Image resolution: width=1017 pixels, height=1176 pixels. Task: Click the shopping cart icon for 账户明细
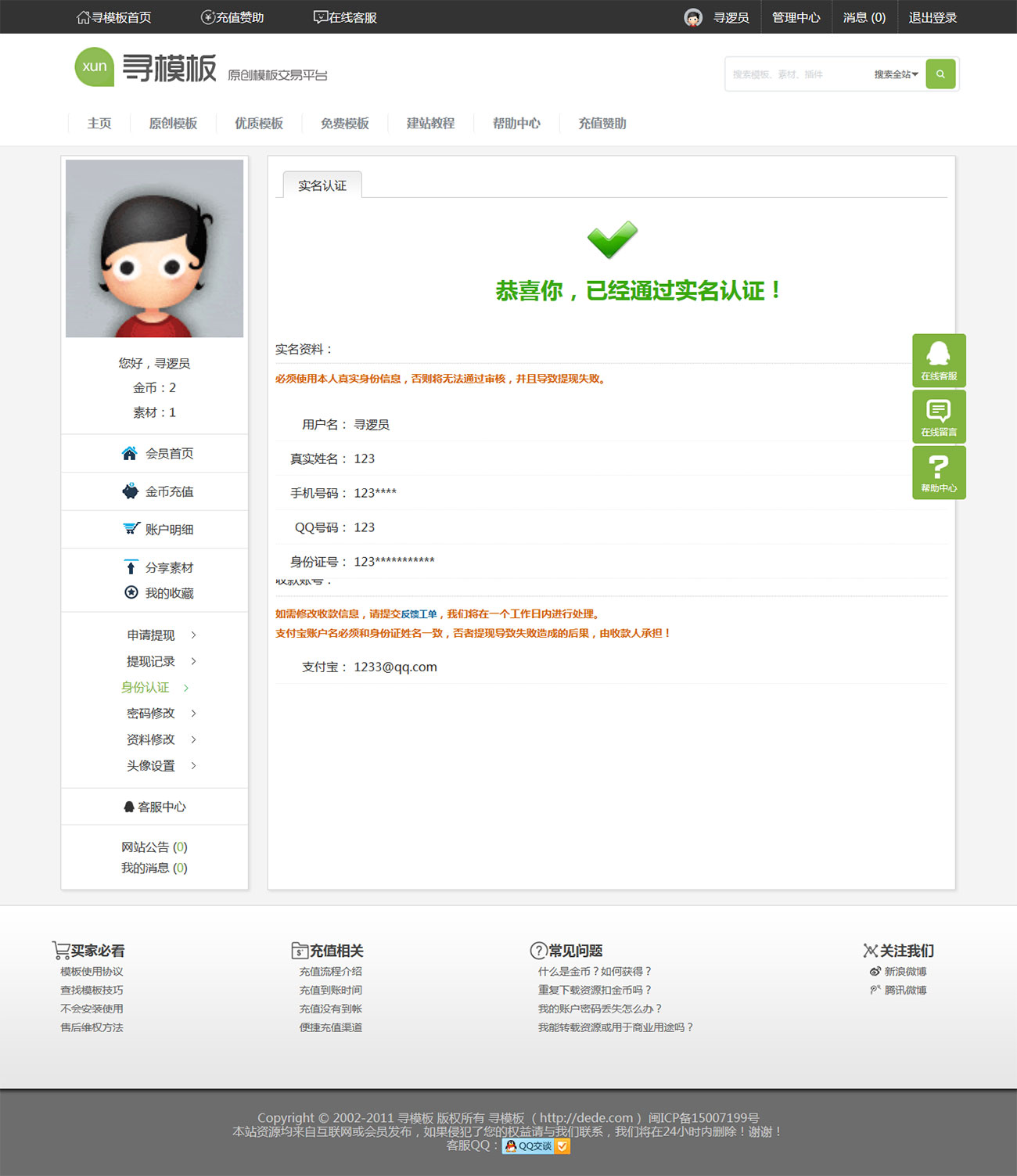tap(131, 529)
